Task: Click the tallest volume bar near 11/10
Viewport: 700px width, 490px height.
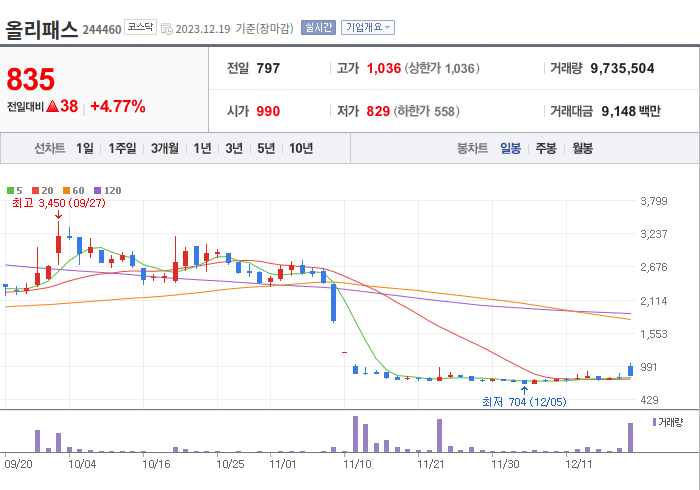Action: pyautogui.click(x=355, y=434)
